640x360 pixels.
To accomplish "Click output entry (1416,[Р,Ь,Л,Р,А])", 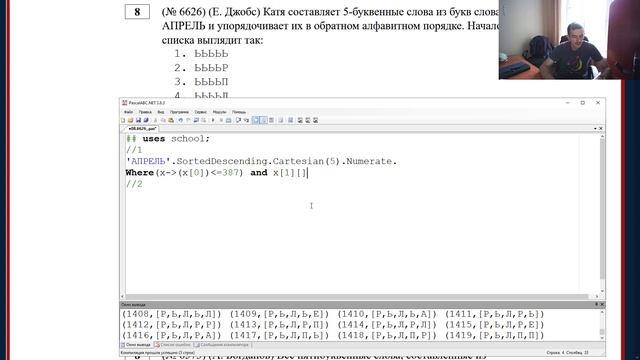I will tap(171, 336).
